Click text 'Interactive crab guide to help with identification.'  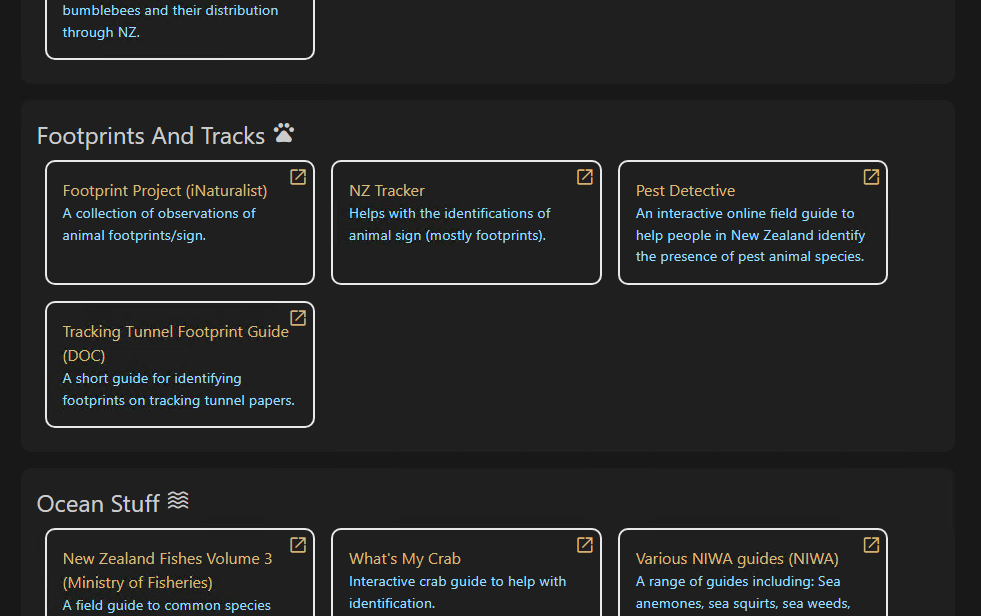coord(457,592)
